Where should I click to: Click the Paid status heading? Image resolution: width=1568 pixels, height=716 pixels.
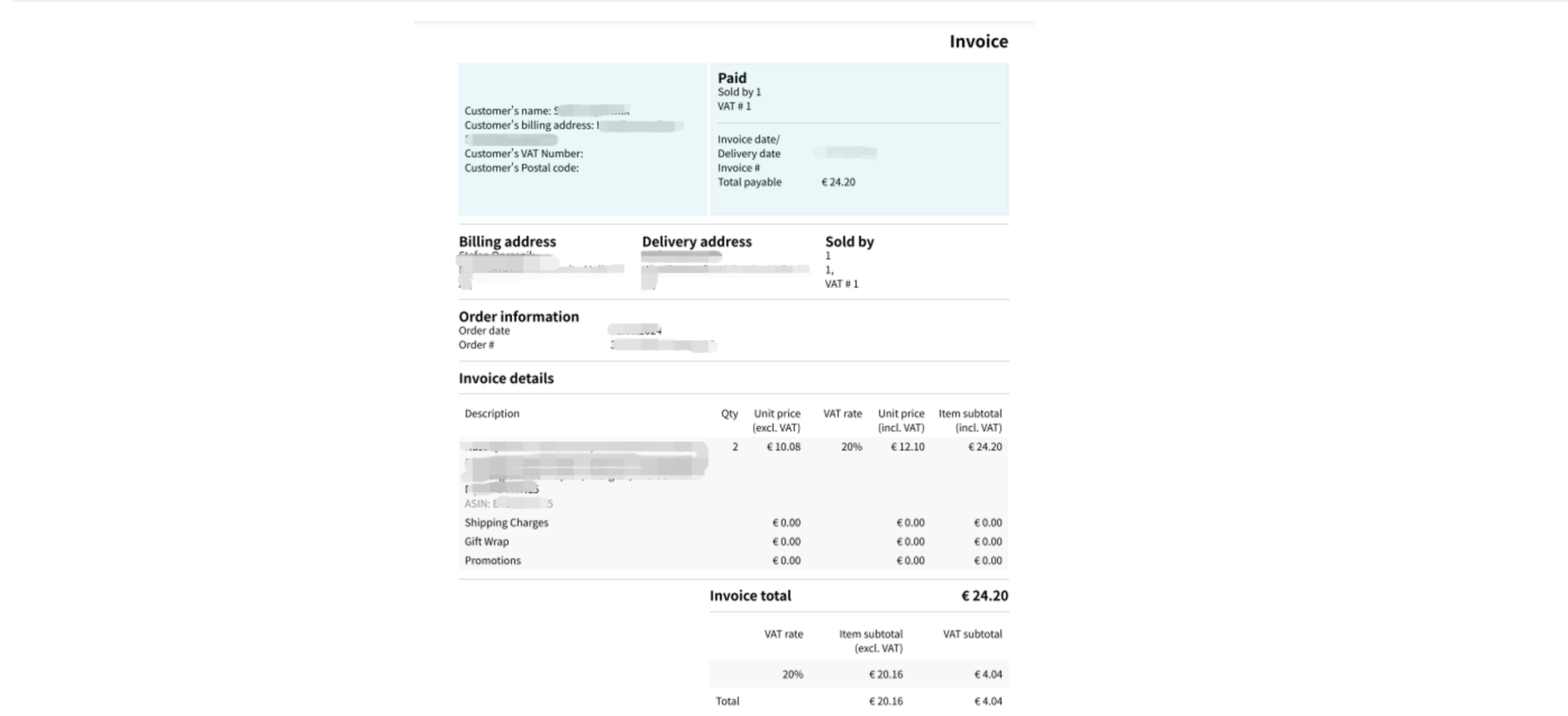732,77
